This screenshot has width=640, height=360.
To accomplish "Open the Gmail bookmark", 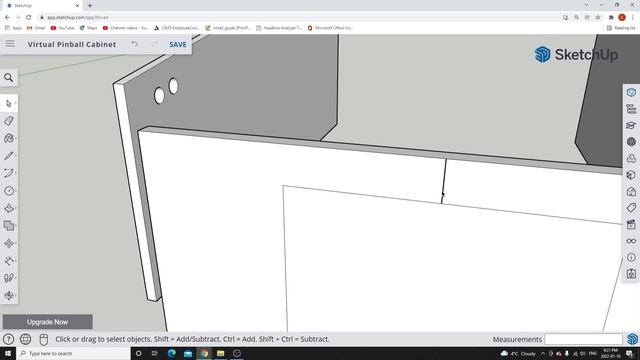I will 36,28.
